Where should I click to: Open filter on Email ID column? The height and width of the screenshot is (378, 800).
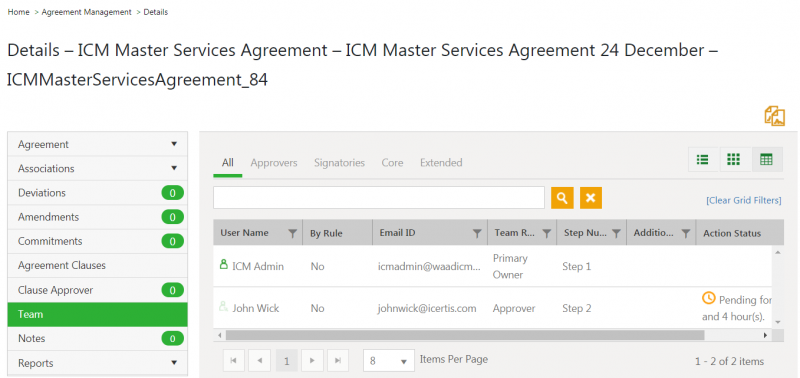(x=477, y=233)
